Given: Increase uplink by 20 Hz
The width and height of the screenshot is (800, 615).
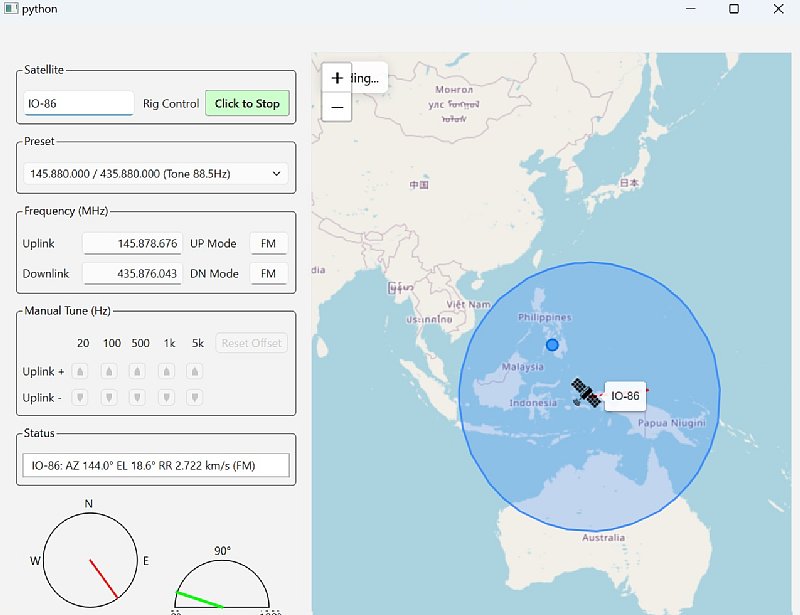Looking at the screenshot, I should (x=81, y=371).
